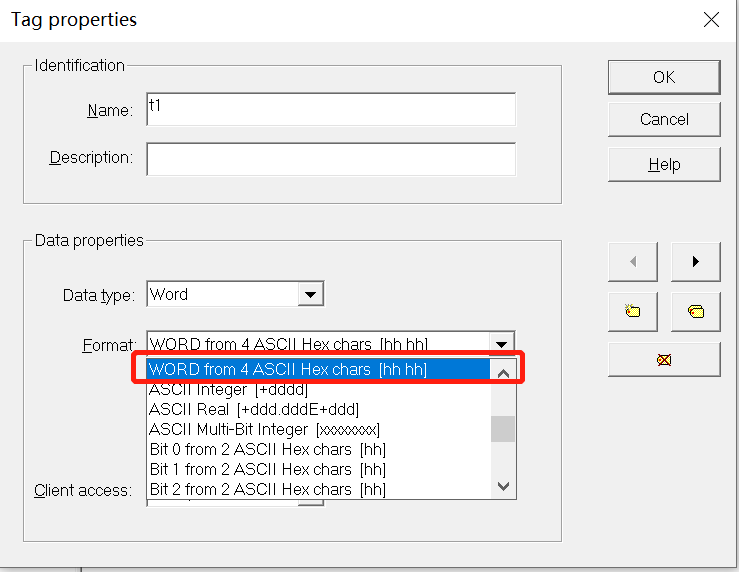
Task: Collapse the Format dropdown arrow
Action: 503,344
